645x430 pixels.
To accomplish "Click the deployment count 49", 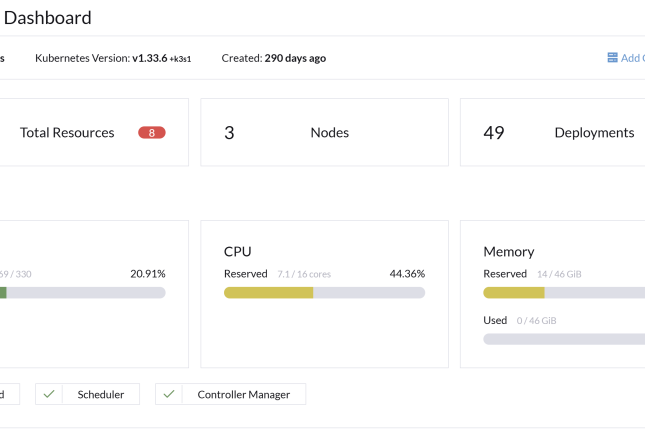I will [x=494, y=132].
